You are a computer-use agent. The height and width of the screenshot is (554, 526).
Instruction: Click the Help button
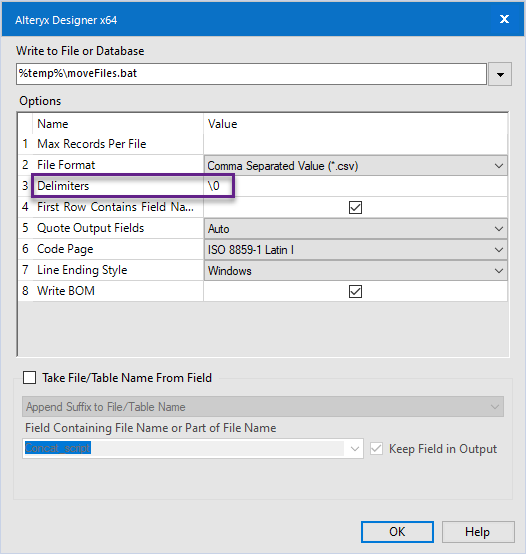point(478,532)
